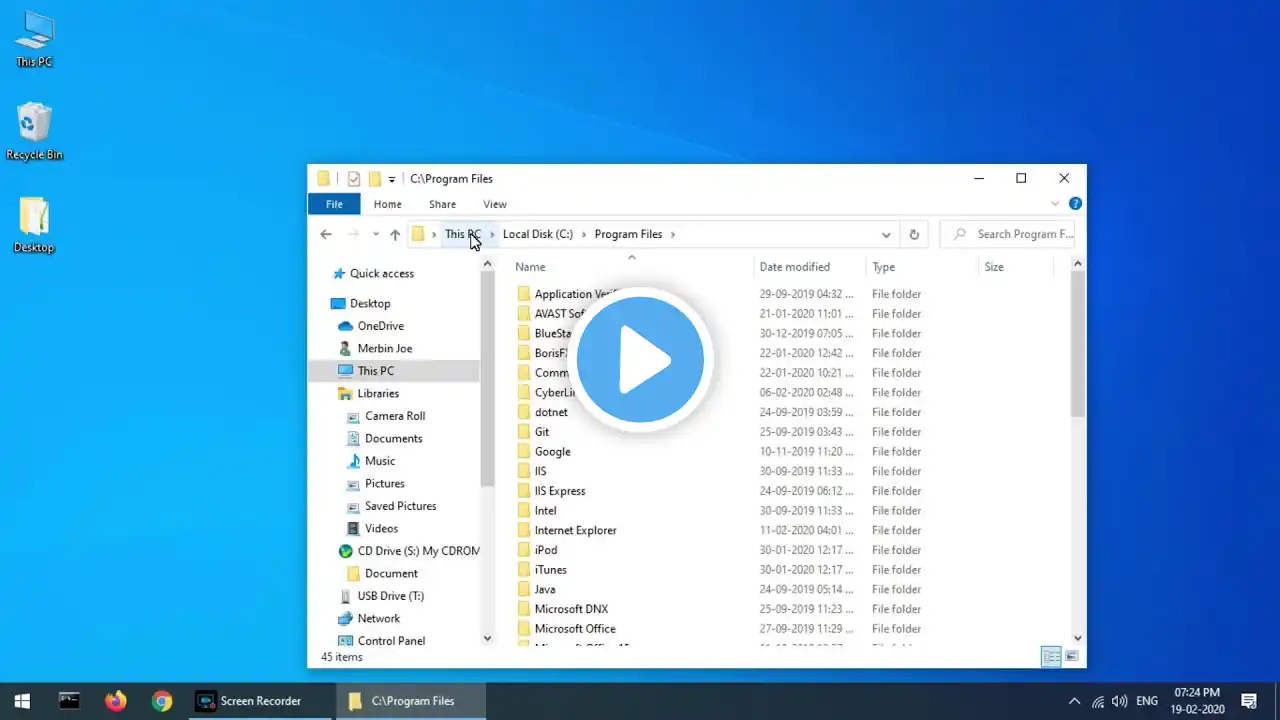Click the large play button overlay
The image size is (1280, 720).
pos(640,359)
